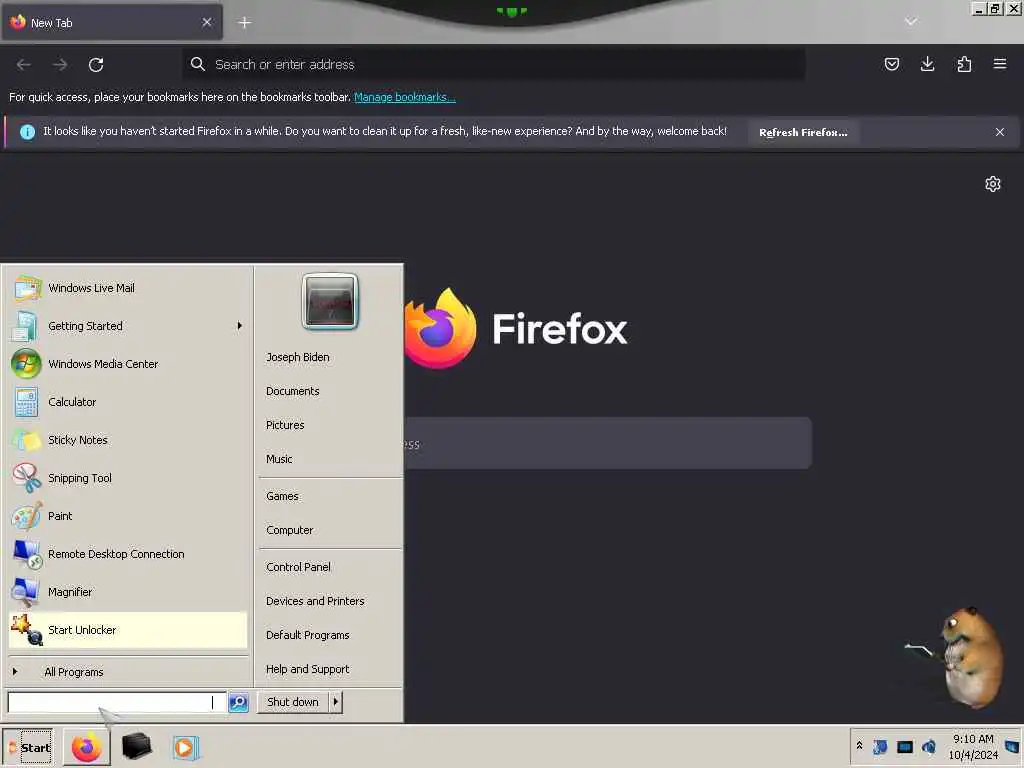
Task: Click in Start menu search box
Action: (116, 702)
